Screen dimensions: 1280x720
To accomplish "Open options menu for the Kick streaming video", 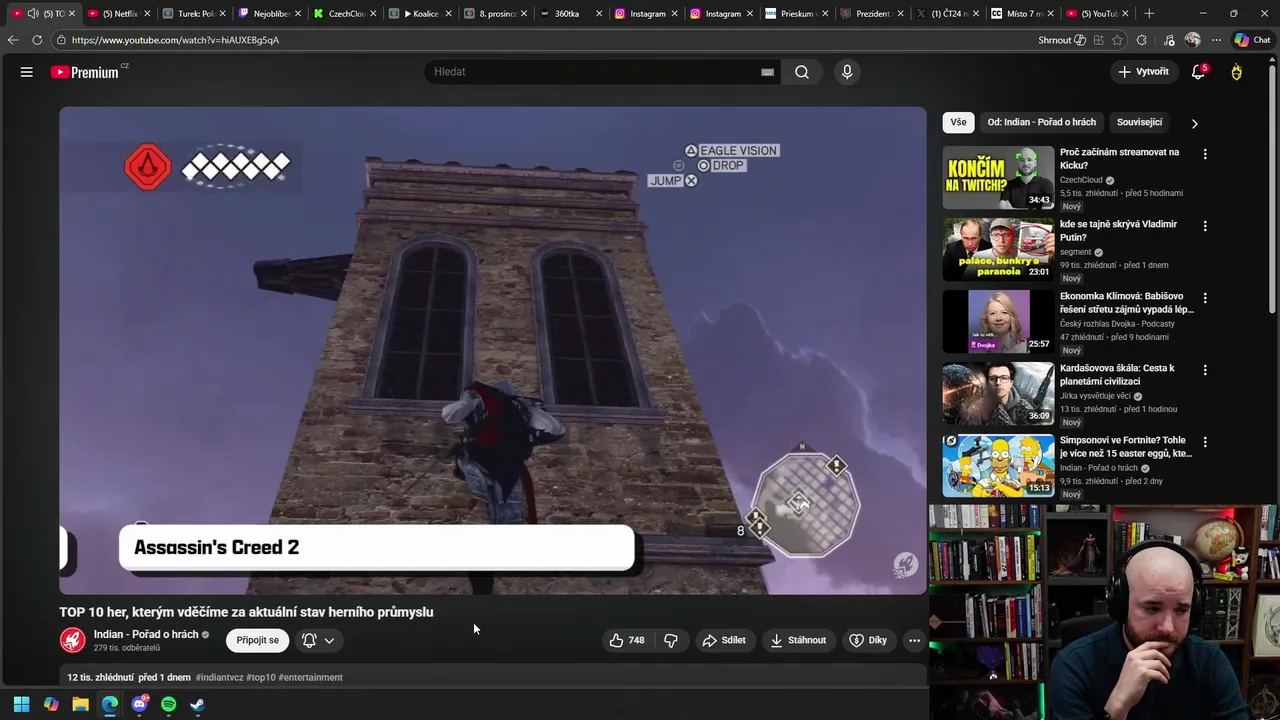I will coord(1205,154).
